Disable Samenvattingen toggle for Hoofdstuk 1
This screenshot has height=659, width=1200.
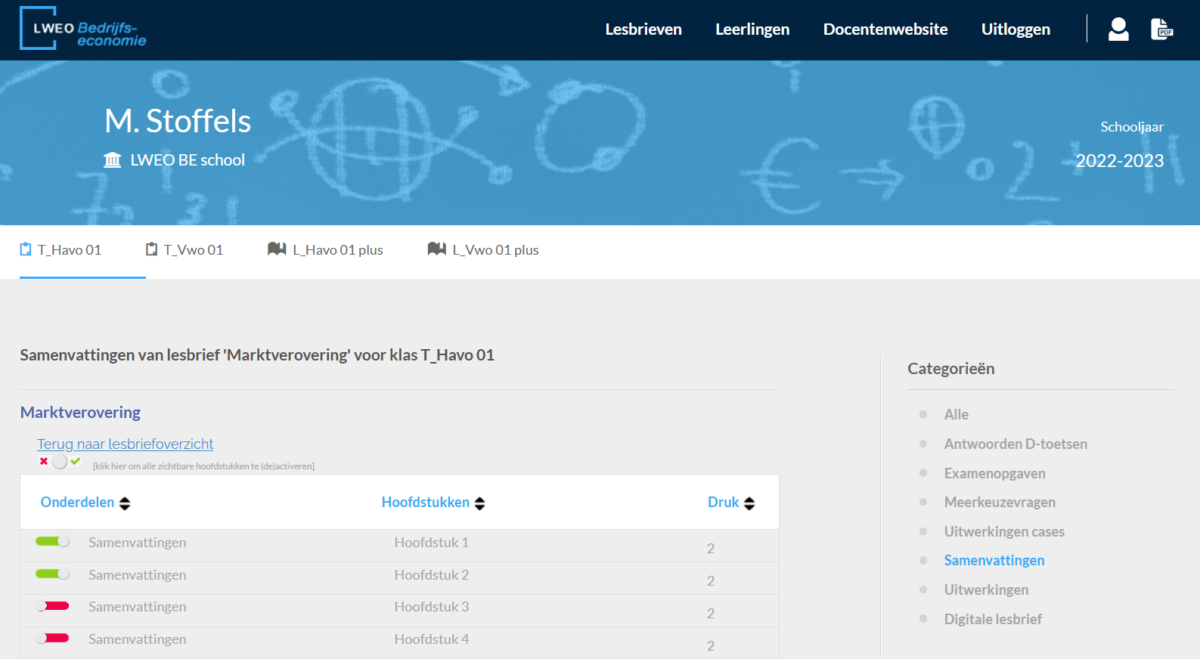click(52, 542)
